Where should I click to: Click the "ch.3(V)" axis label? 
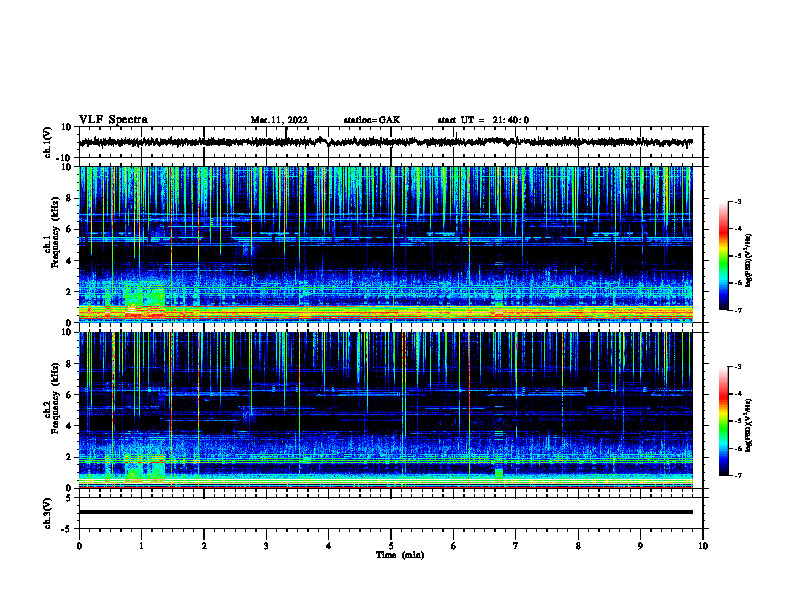coord(48,513)
